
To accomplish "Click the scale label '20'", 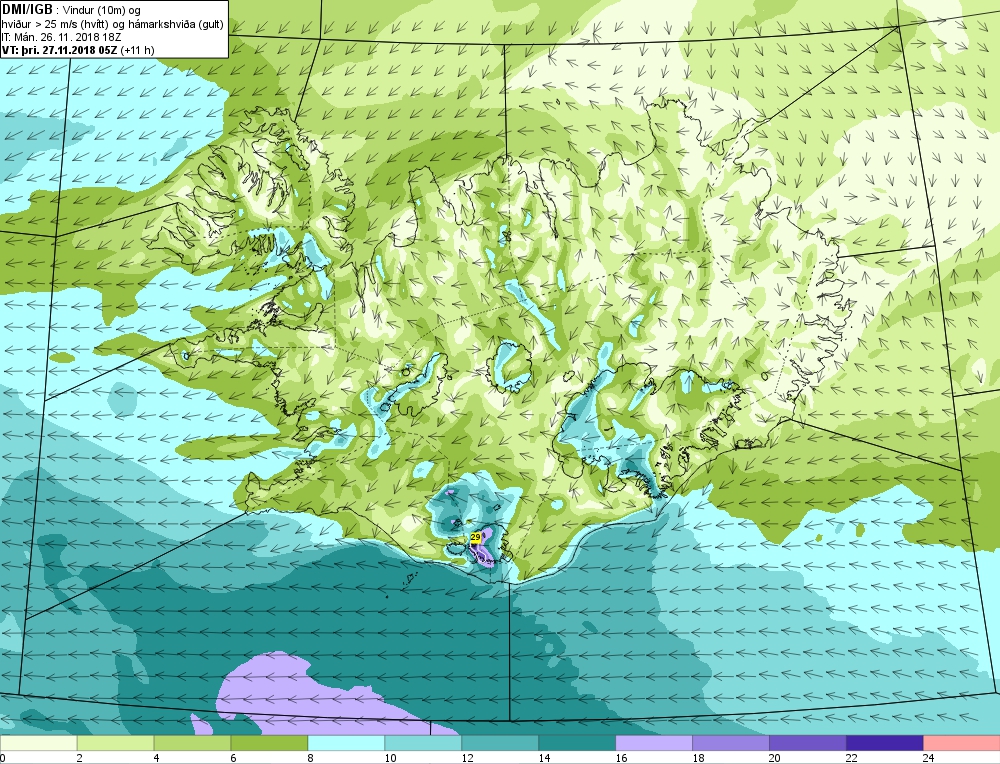I will 775,758.
